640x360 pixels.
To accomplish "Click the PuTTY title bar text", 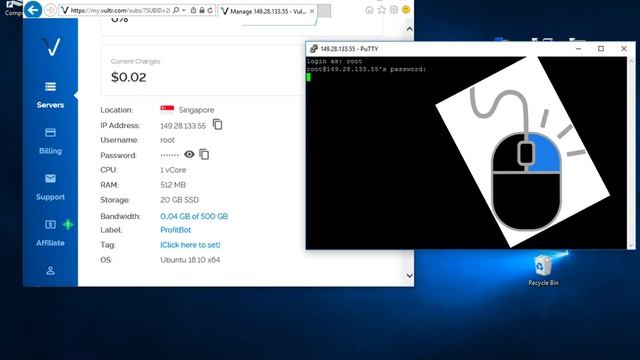I will coord(349,49).
